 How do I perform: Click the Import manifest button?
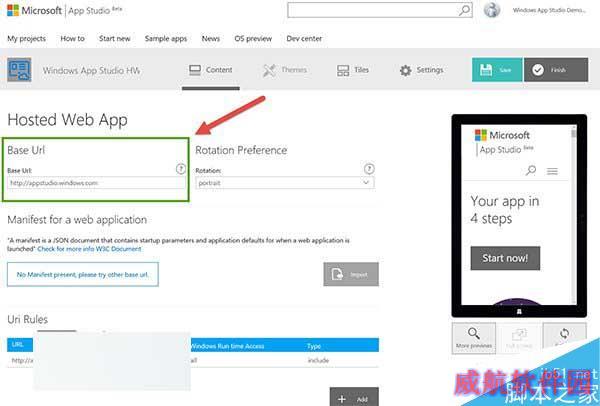[x=351, y=274]
